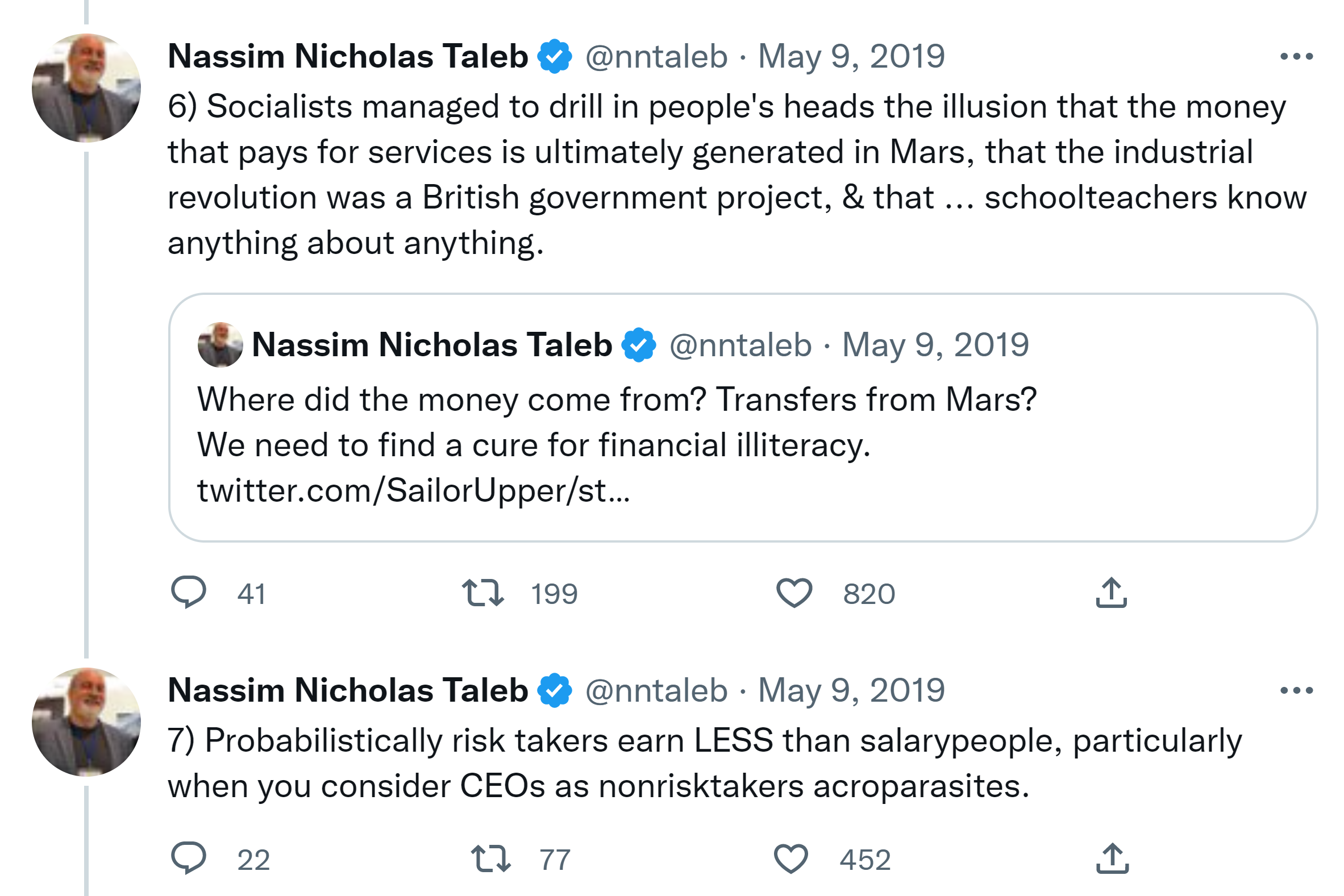Open May 9, 2019 timestamp of tweet 7
This screenshot has width=1344, height=896.
(851, 690)
